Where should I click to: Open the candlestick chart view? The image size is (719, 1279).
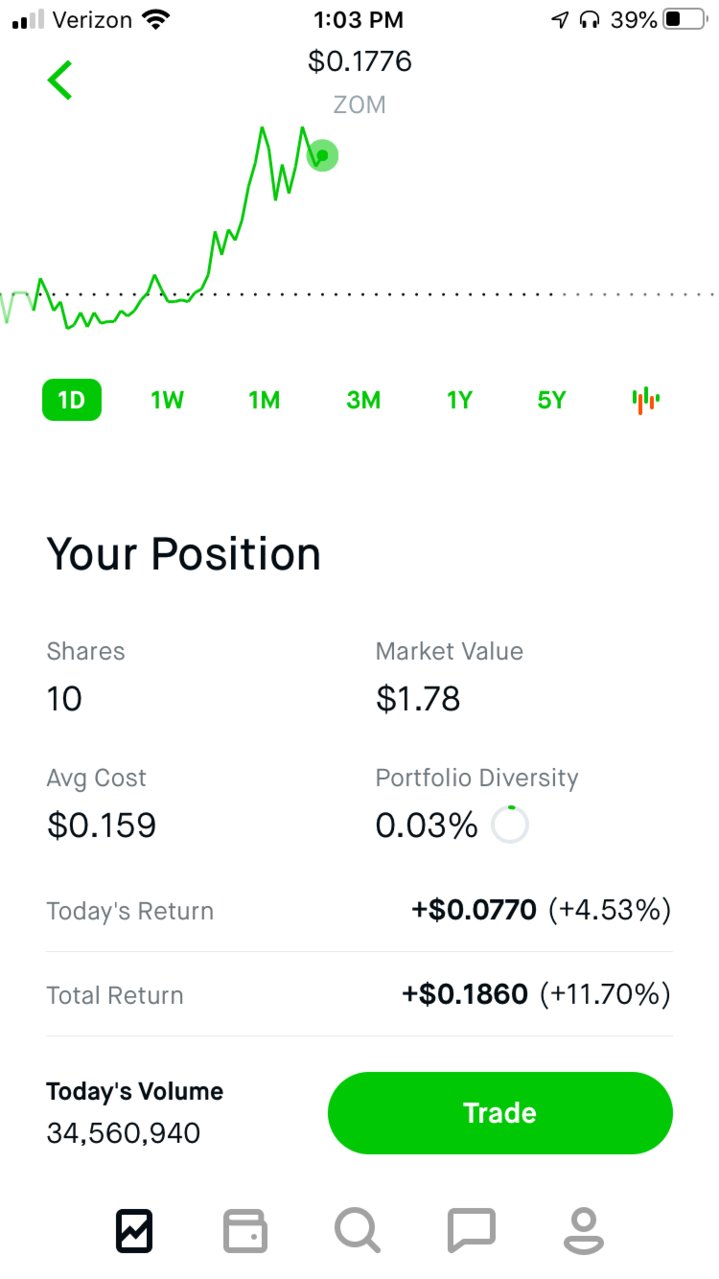(646, 400)
